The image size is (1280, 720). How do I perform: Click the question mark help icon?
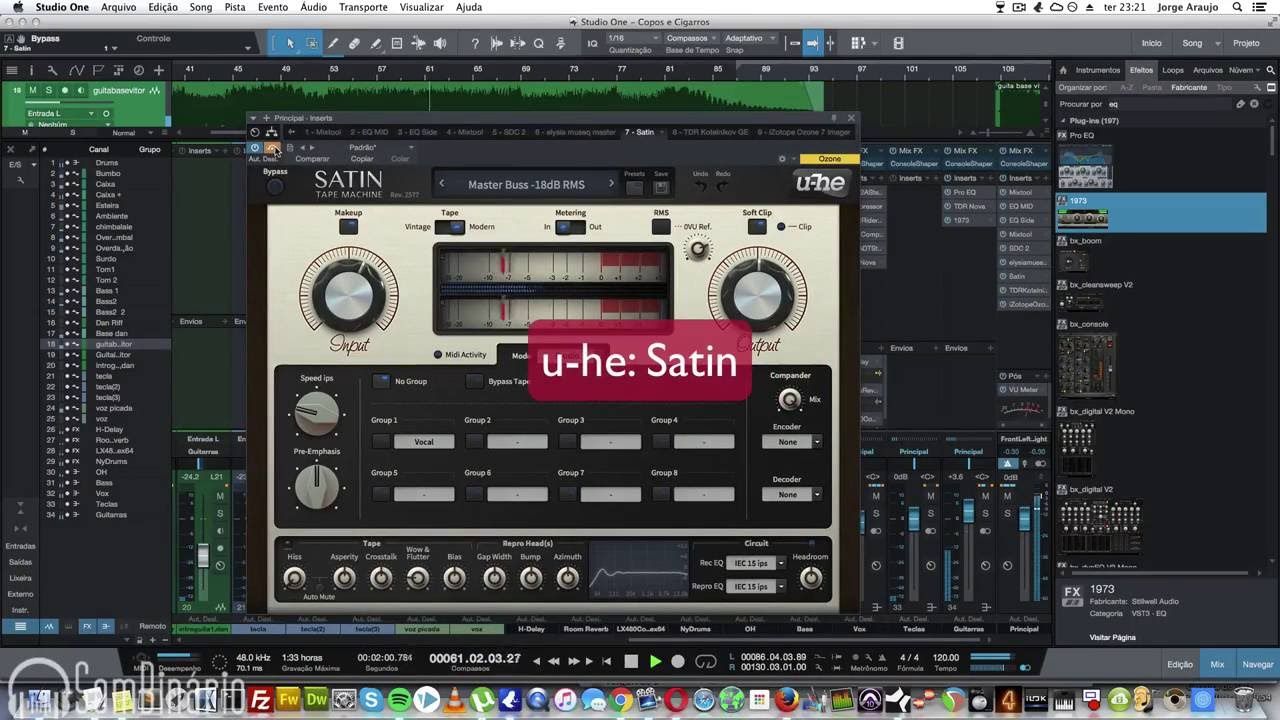475,43
